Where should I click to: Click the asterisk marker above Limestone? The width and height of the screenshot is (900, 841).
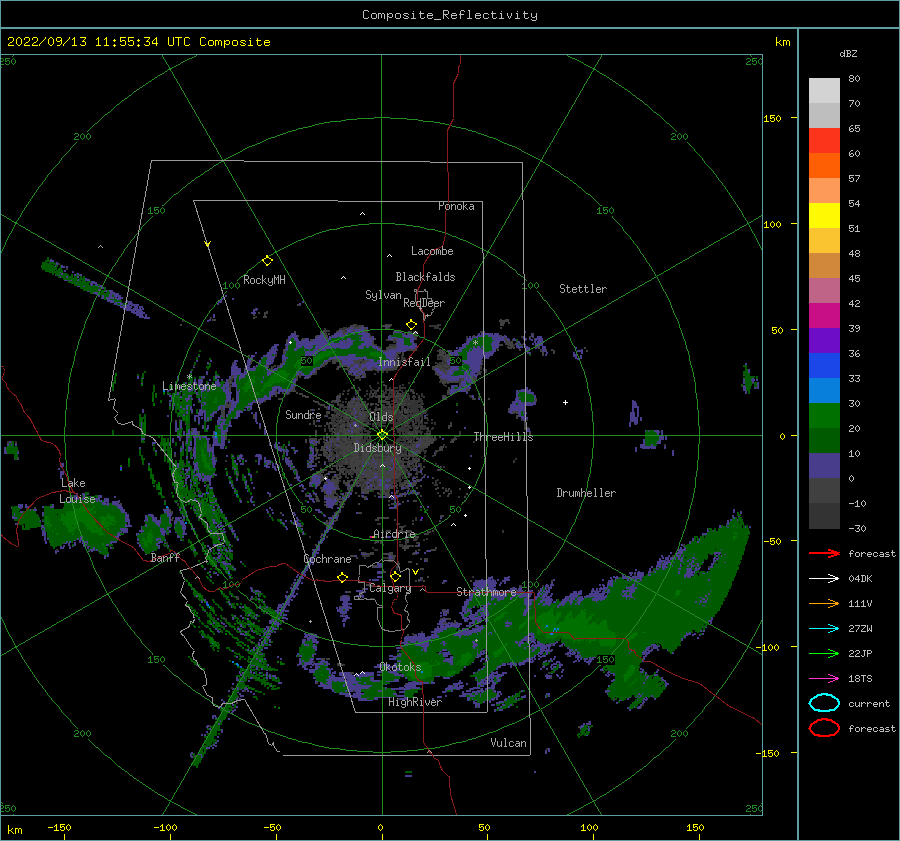[189, 377]
